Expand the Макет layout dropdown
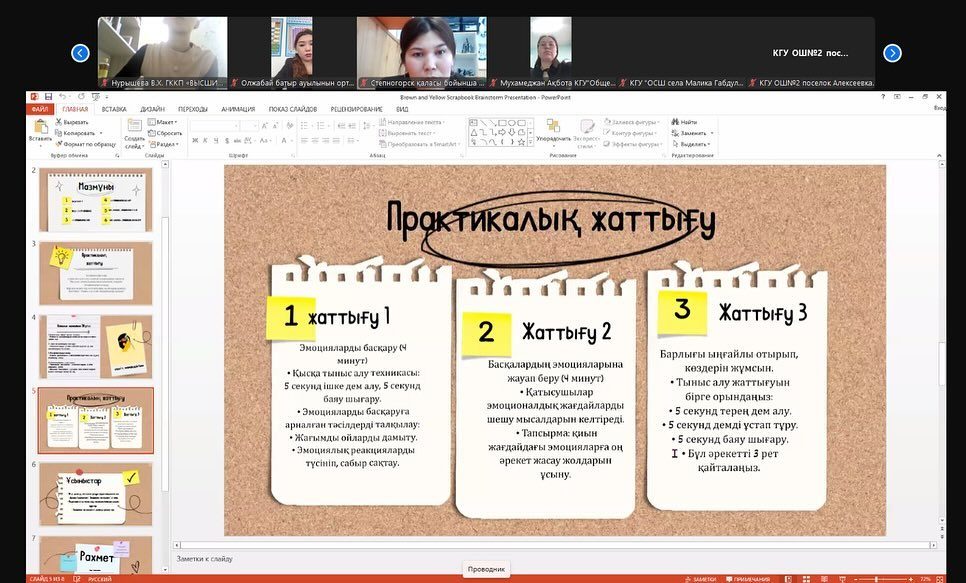Screen dimensions: 966x583 (x=164, y=122)
